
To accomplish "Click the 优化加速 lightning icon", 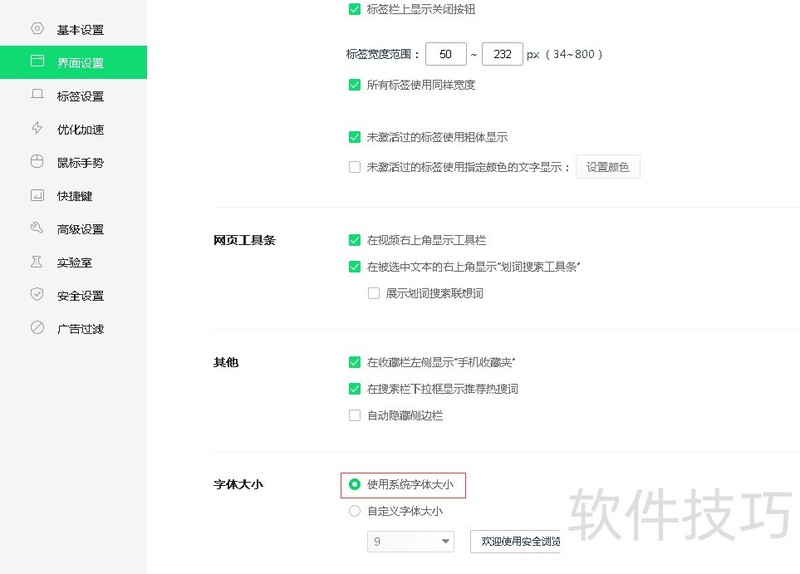I will click(x=37, y=128).
